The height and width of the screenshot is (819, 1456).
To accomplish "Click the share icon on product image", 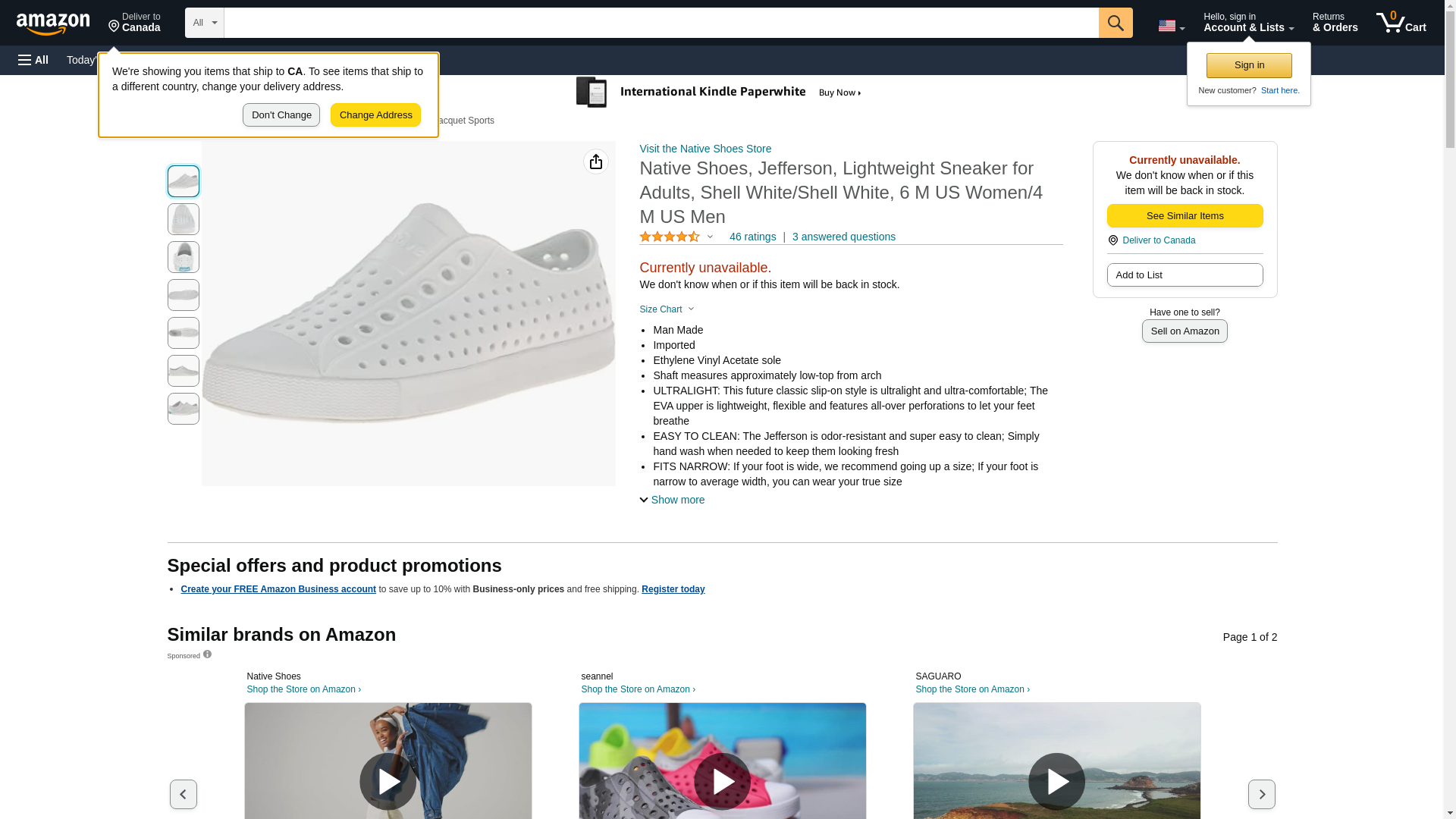I will point(596,162).
